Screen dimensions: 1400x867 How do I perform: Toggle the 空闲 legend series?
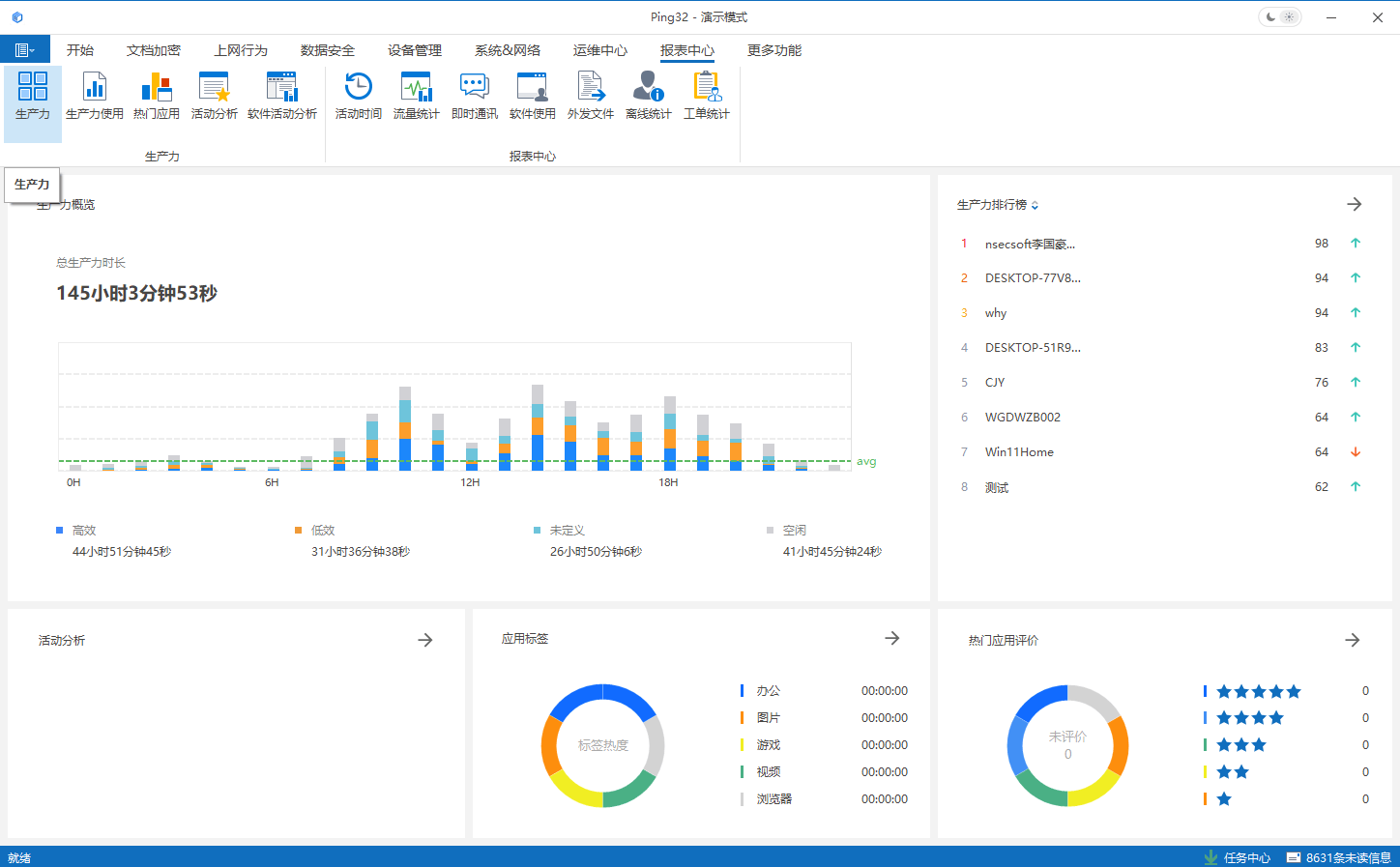pyautogui.click(x=787, y=531)
